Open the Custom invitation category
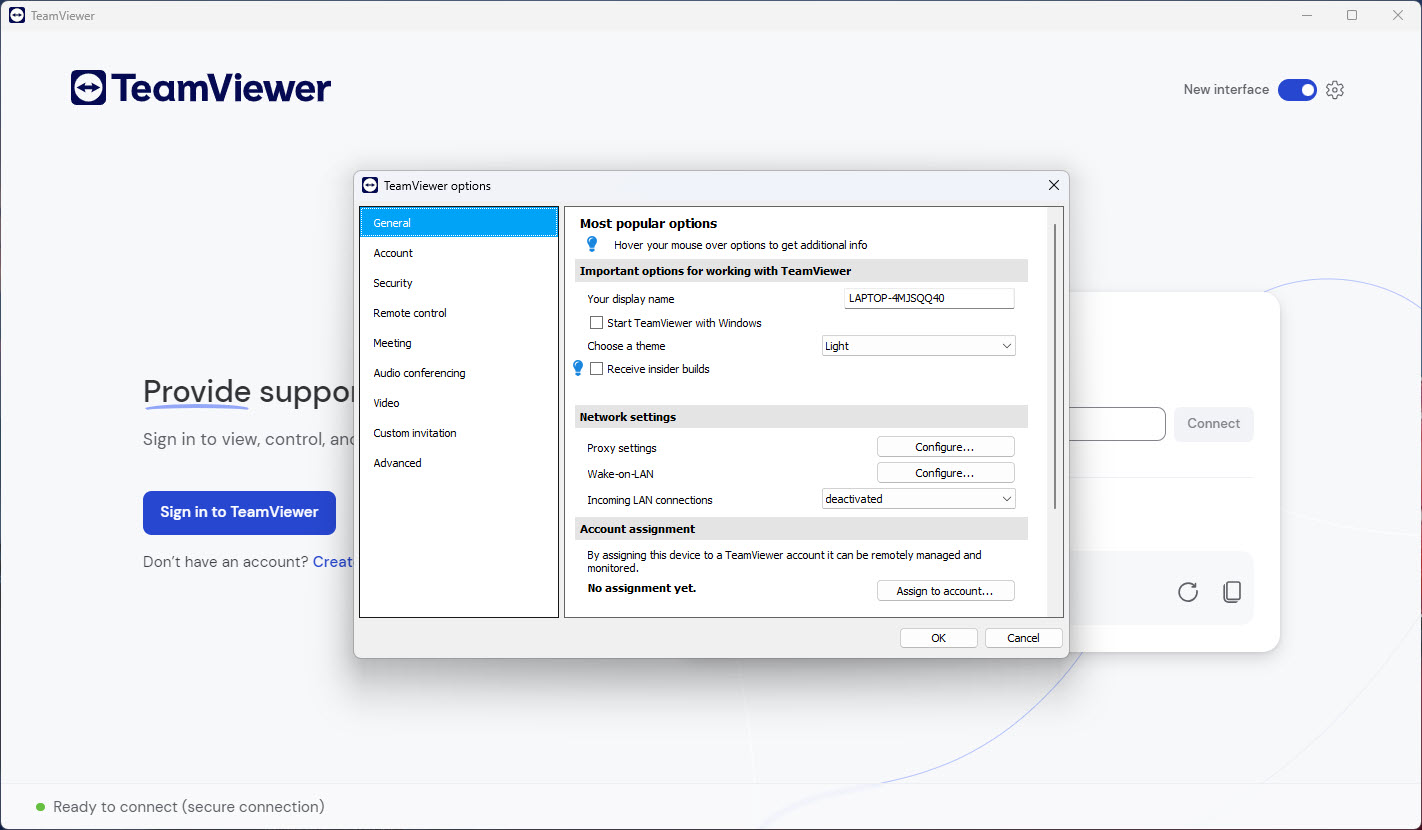The width and height of the screenshot is (1422, 830). coord(459,433)
